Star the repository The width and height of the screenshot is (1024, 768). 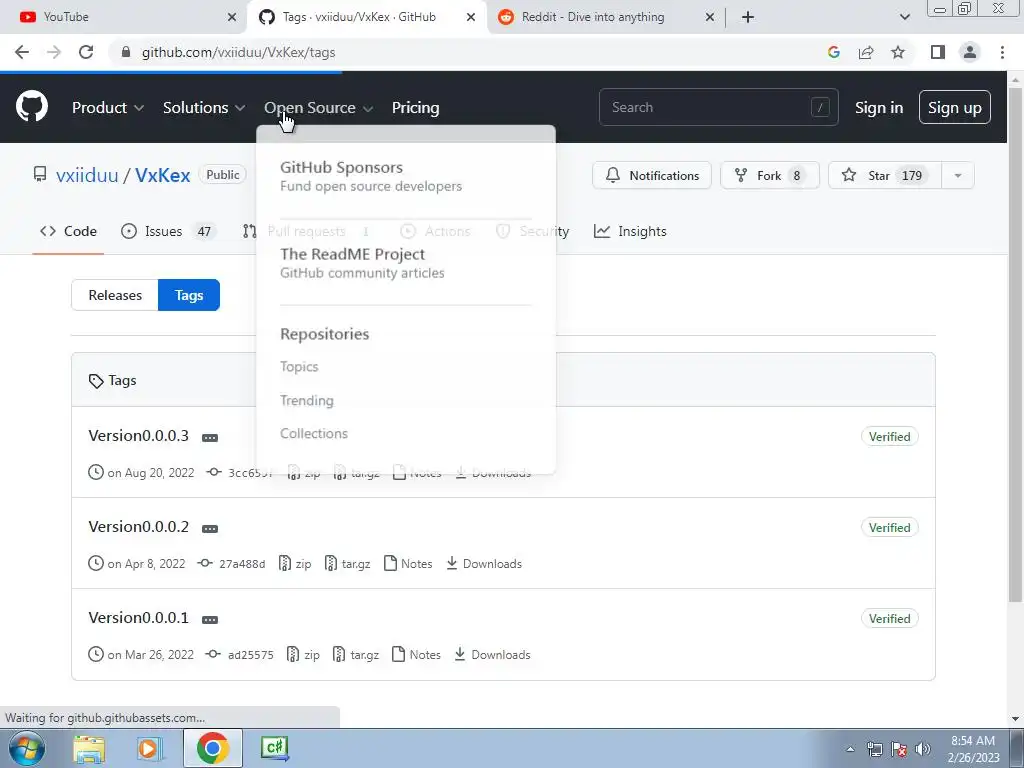coord(885,175)
